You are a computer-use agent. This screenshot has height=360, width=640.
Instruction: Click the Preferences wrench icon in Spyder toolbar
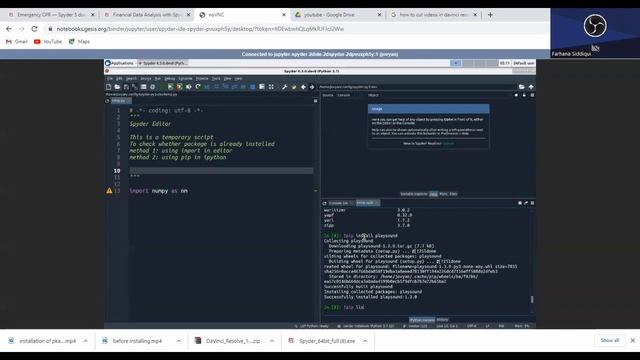pos(284,87)
